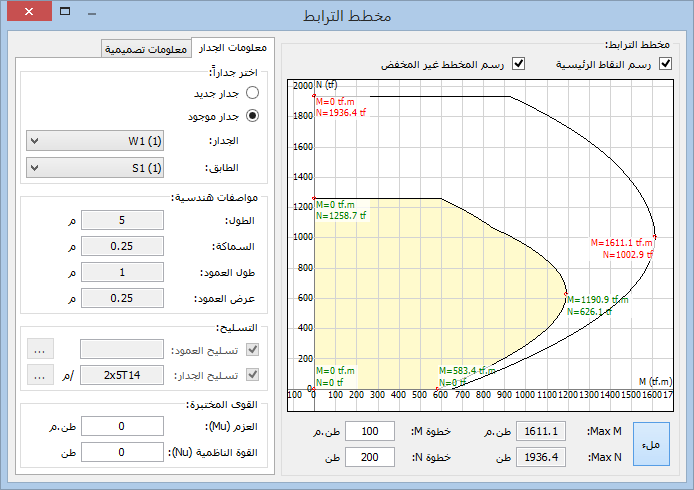Select the جدار موجود radio option
Image resolution: width=694 pixels, height=490 pixels.
tap(252, 115)
